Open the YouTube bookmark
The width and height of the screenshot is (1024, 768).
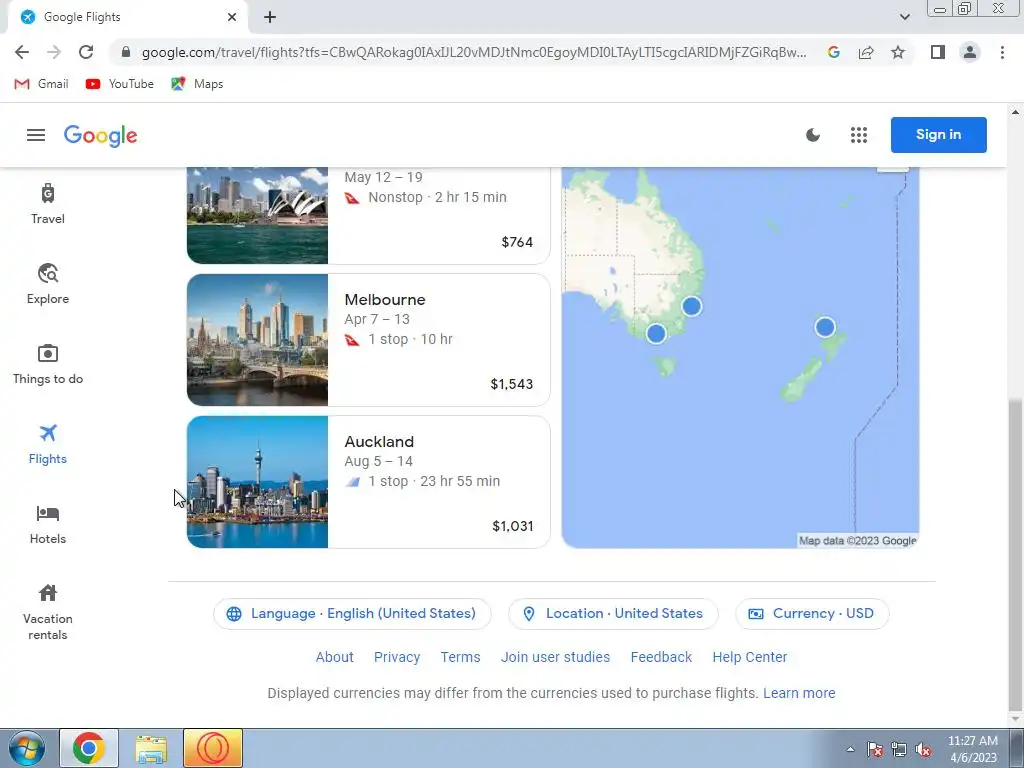click(120, 84)
